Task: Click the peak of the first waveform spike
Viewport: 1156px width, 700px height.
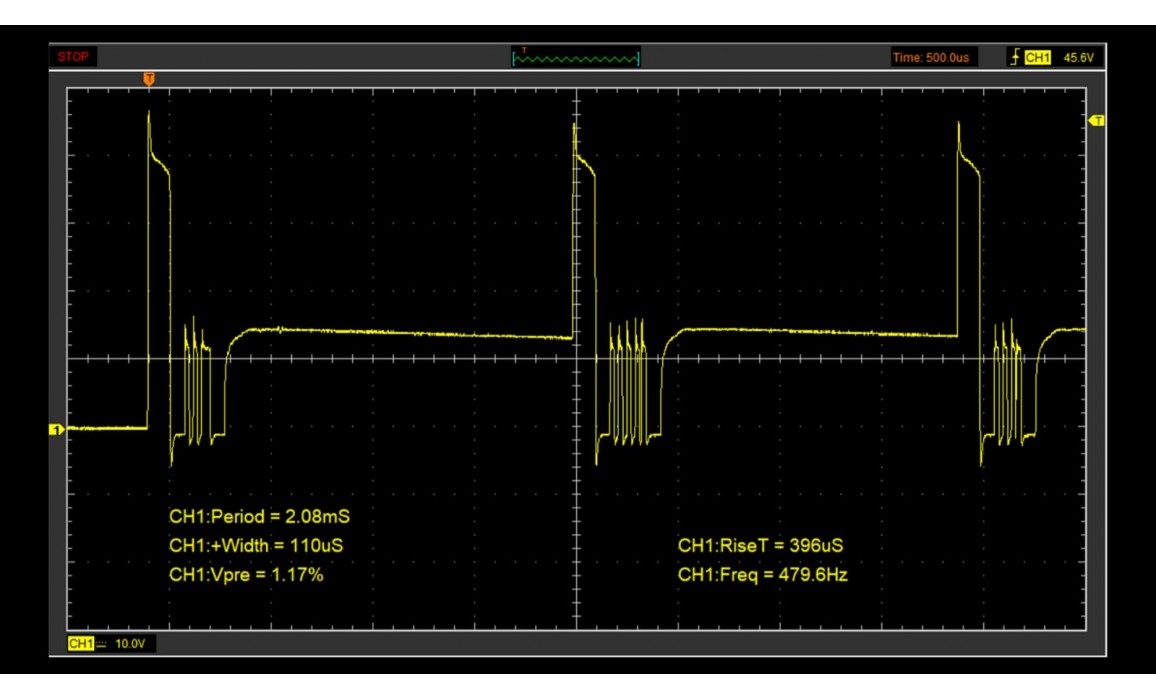Action: tap(149, 110)
